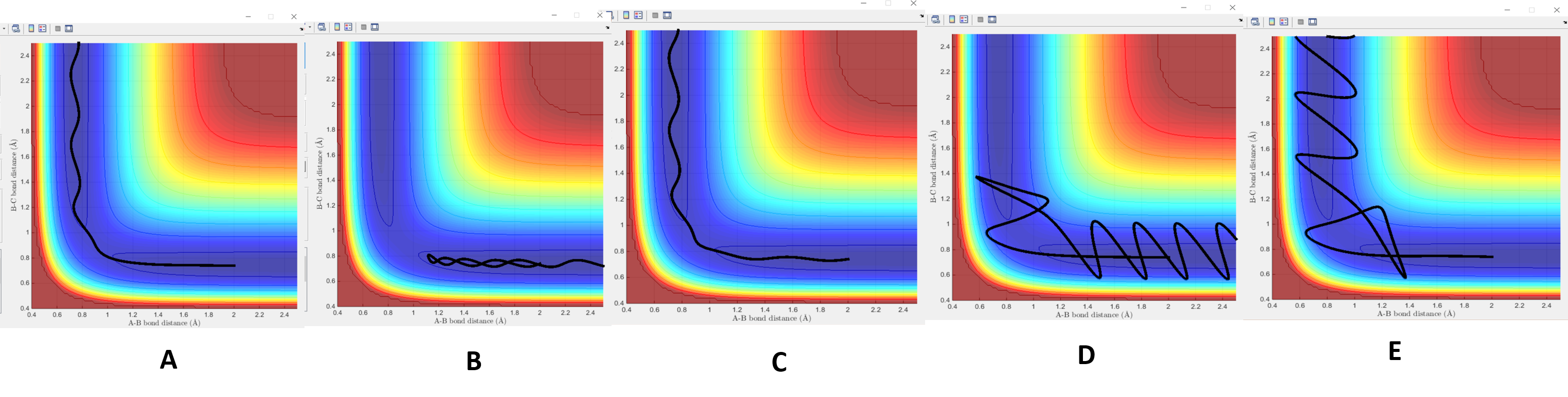Click the dock arrow on plot C toolbar

coord(922,17)
